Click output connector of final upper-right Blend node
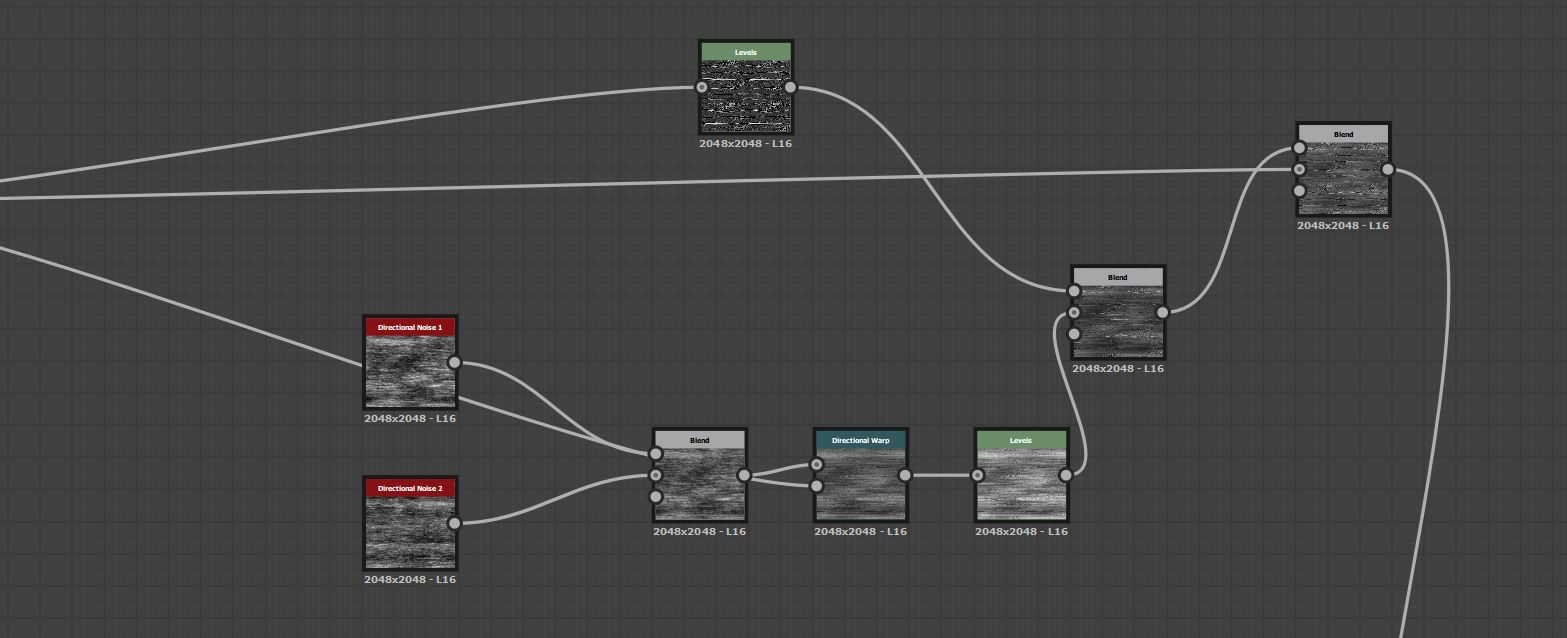Screen dimensions: 1567x638 [1387, 169]
